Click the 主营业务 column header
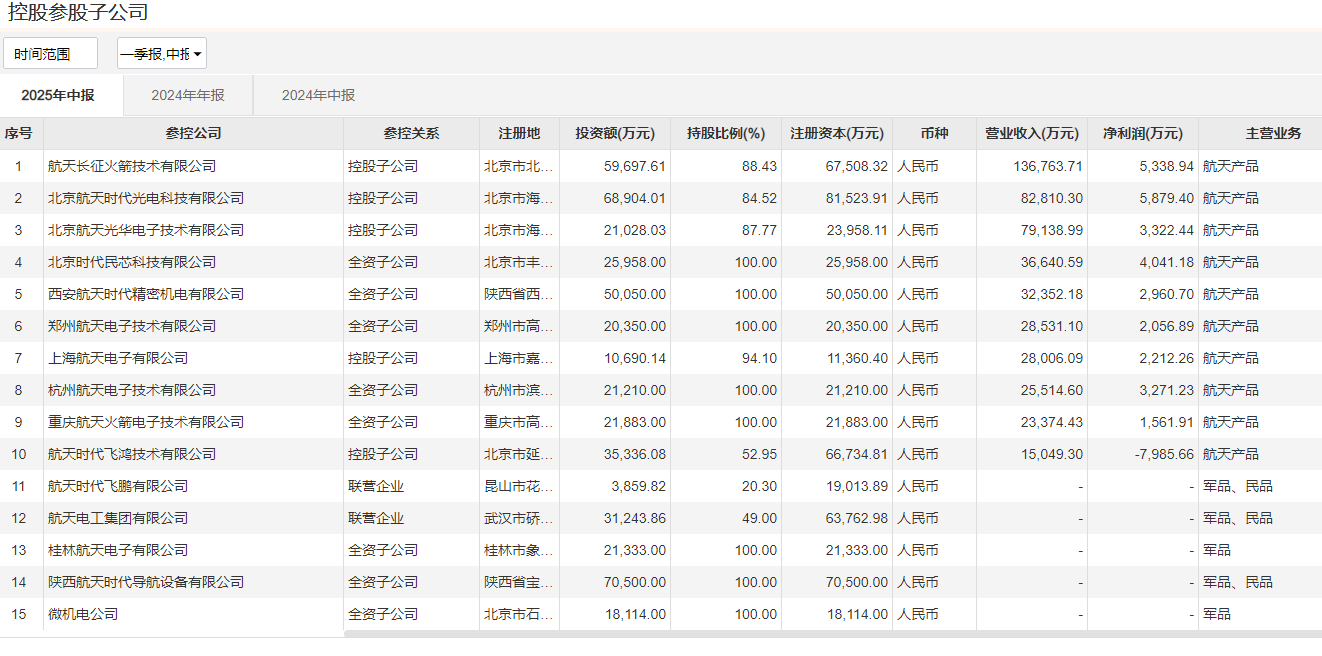The width and height of the screenshot is (1322, 656). tap(1273, 133)
